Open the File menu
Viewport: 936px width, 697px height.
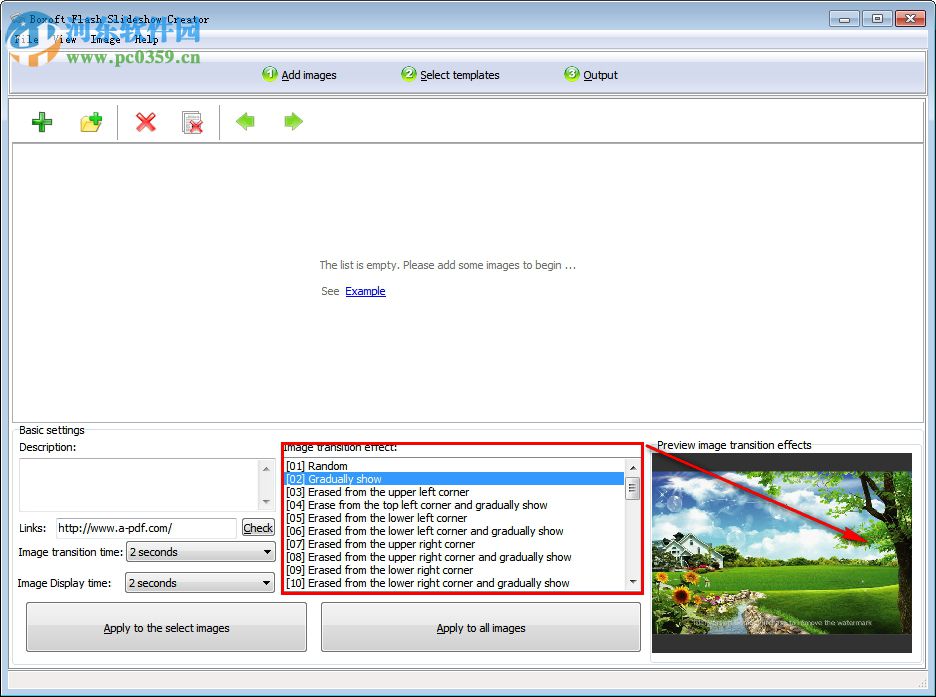pyautogui.click(x=24, y=39)
